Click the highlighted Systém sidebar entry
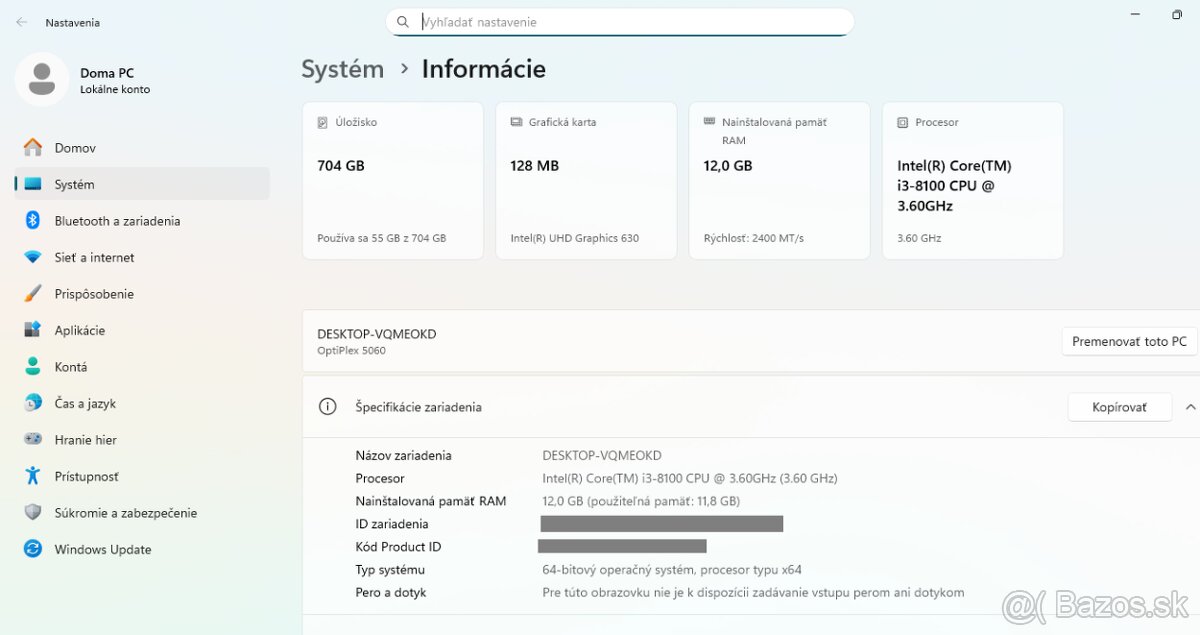1200x635 pixels. coord(76,183)
